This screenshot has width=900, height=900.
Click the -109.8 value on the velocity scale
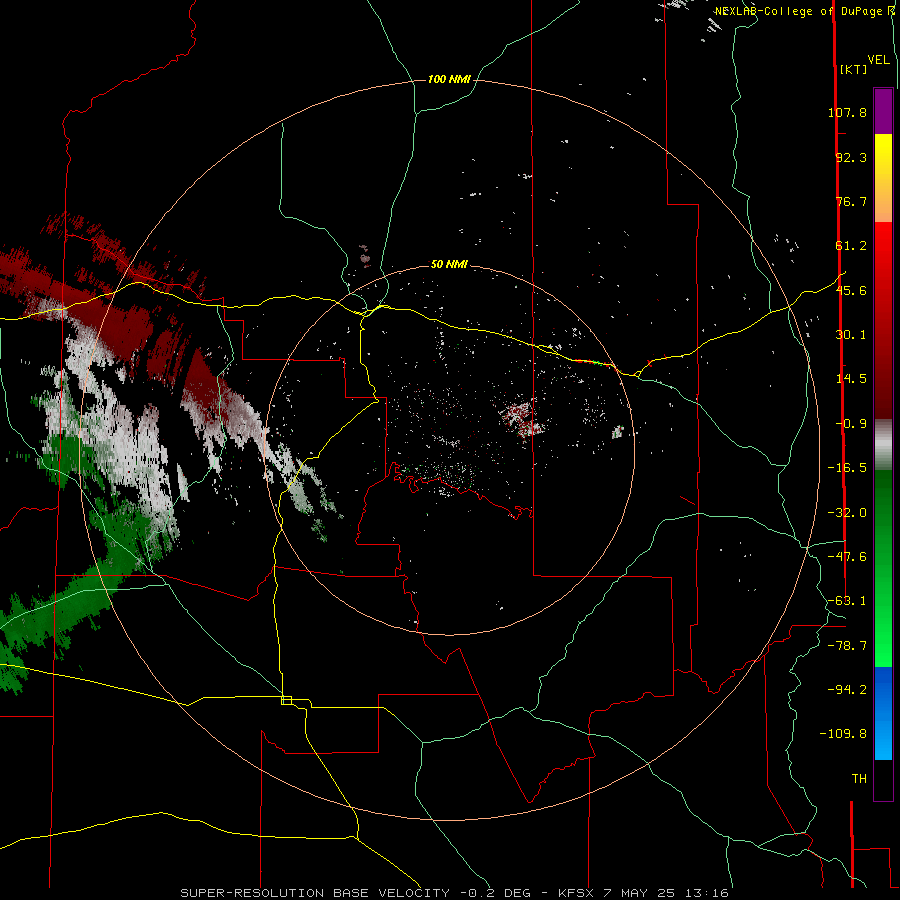[843, 734]
